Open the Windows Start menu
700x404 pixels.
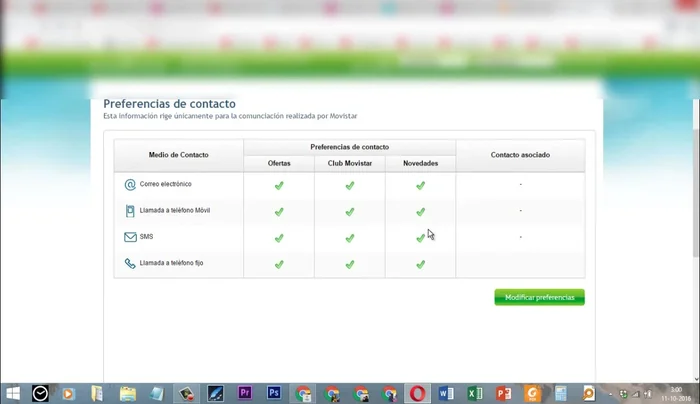(x=12, y=393)
